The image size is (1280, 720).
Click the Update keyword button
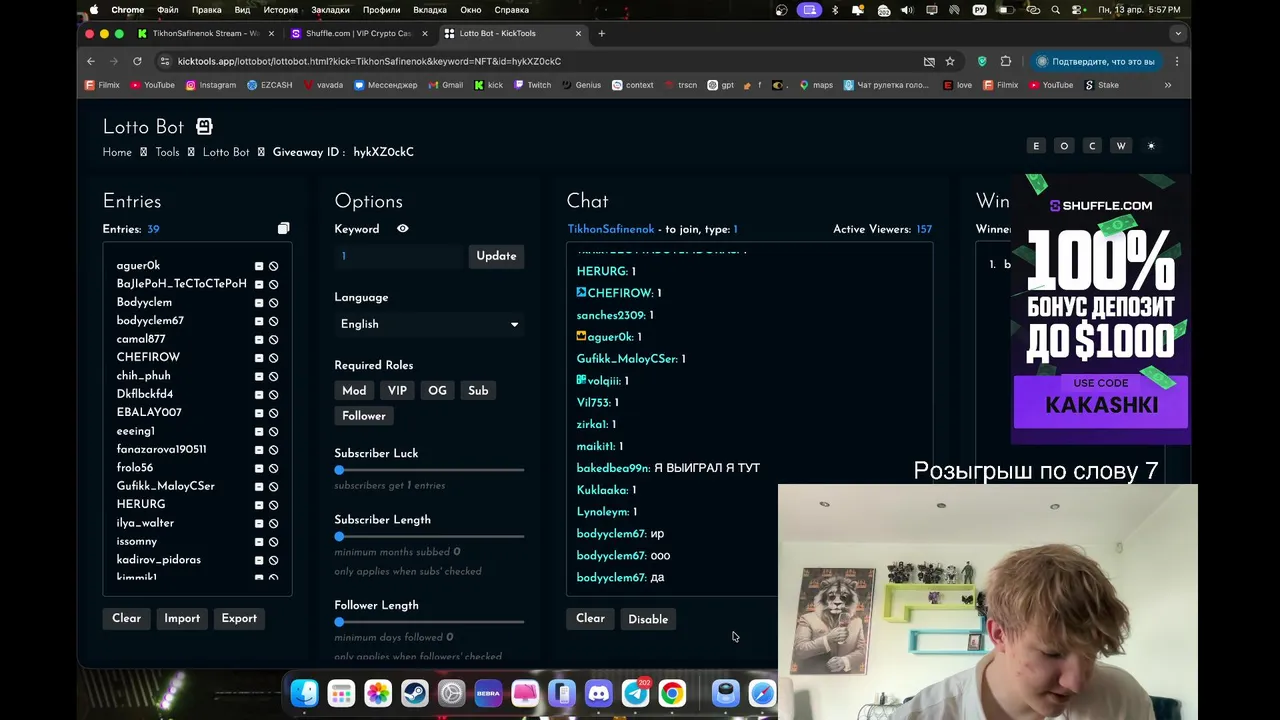tap(496, 256)
